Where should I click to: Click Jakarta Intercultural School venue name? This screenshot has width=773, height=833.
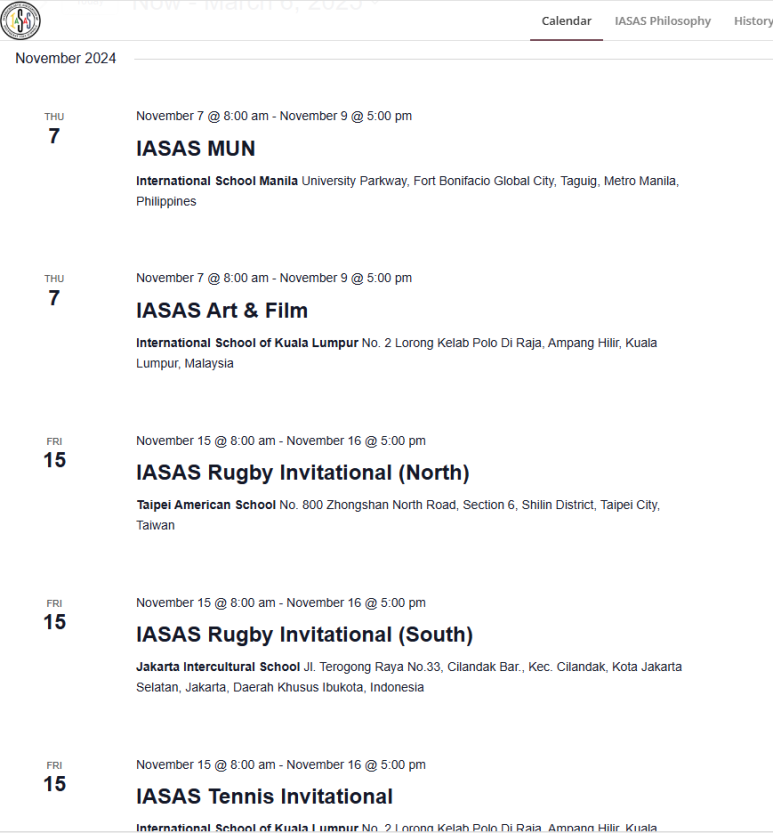point(218,667)
